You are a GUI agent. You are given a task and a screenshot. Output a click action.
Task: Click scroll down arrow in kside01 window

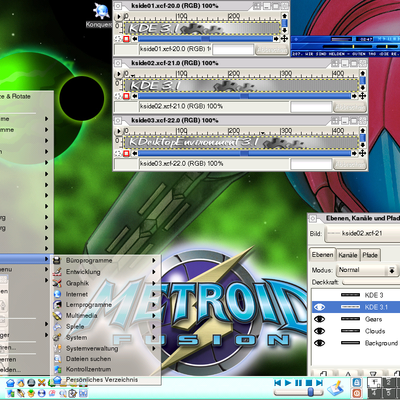pyautogui.click(x=284, y=30)
